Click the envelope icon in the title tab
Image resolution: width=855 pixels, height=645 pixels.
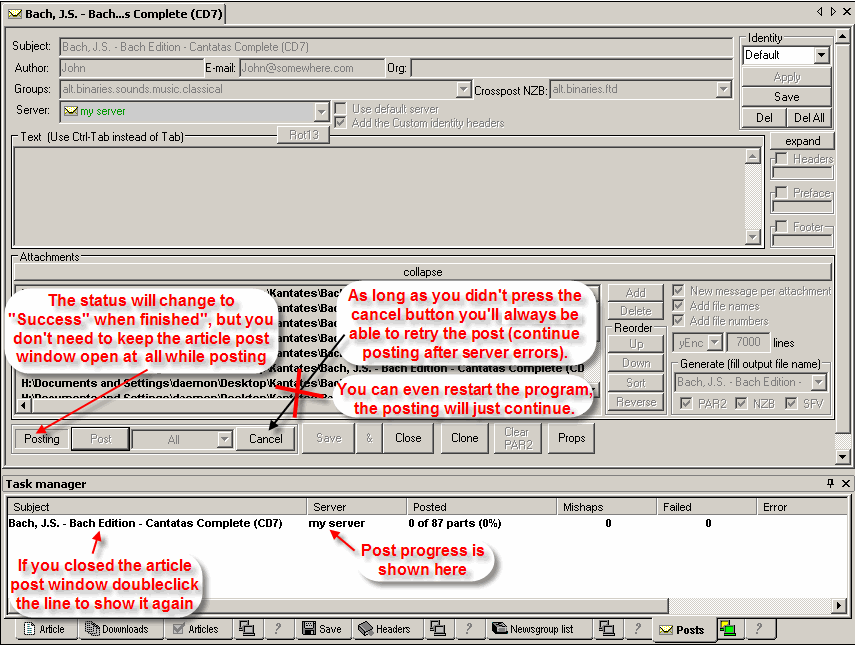point(14,14)
